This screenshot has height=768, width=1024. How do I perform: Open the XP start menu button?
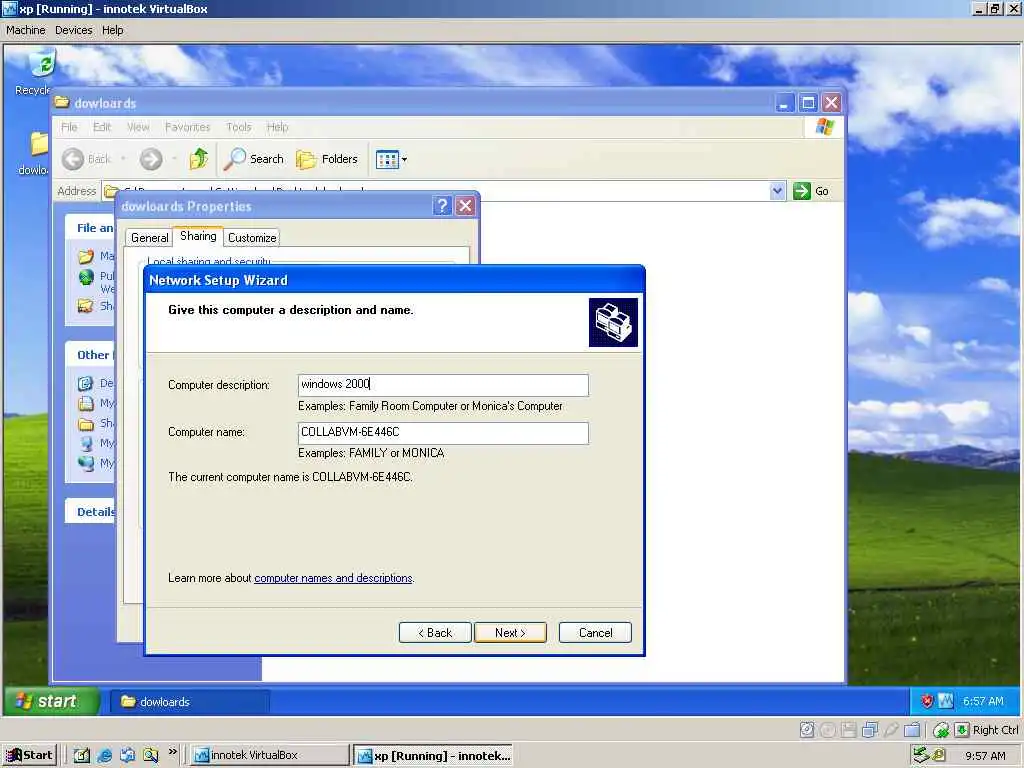(51, 701)
